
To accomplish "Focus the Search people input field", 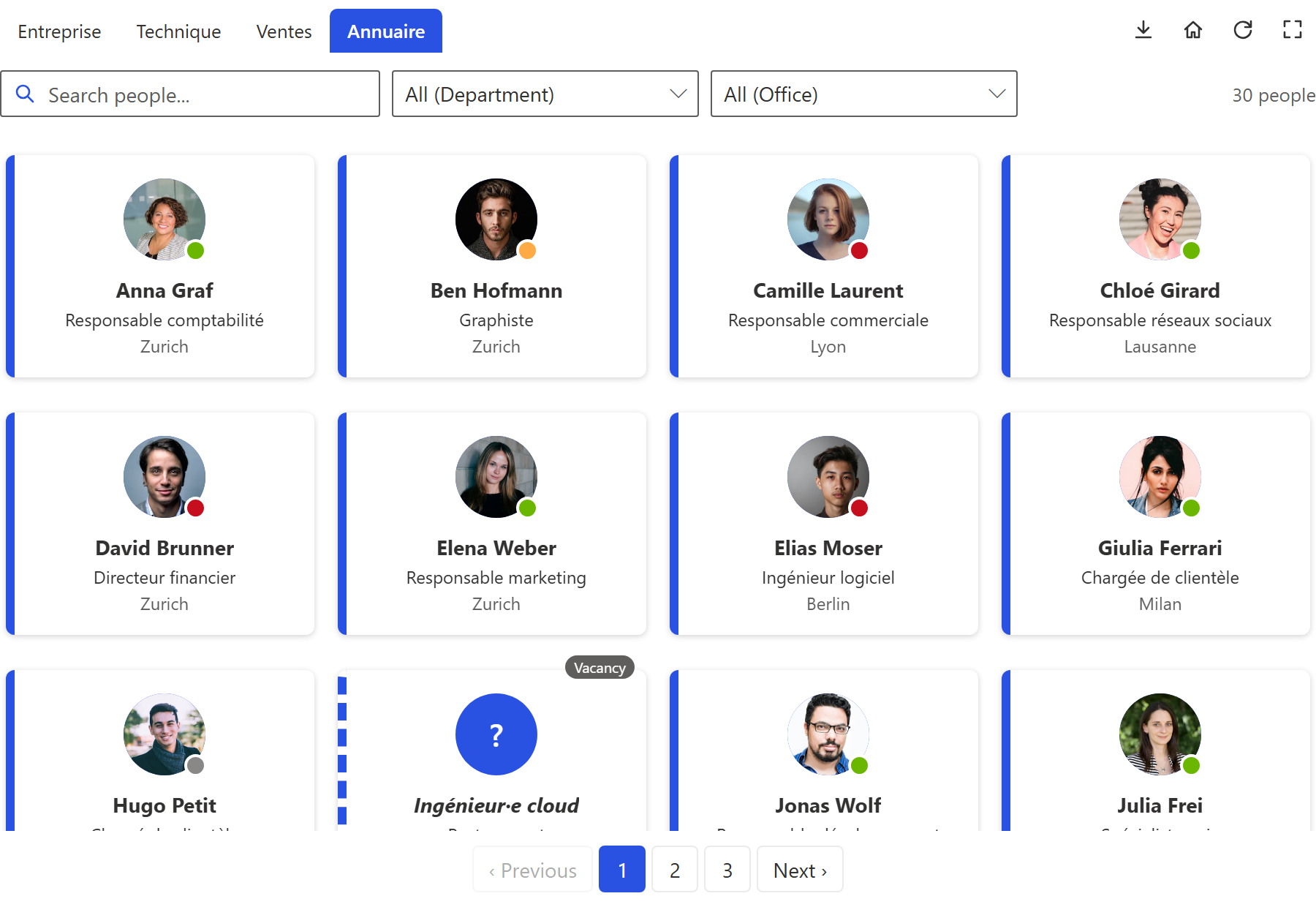I will (190, 94).
